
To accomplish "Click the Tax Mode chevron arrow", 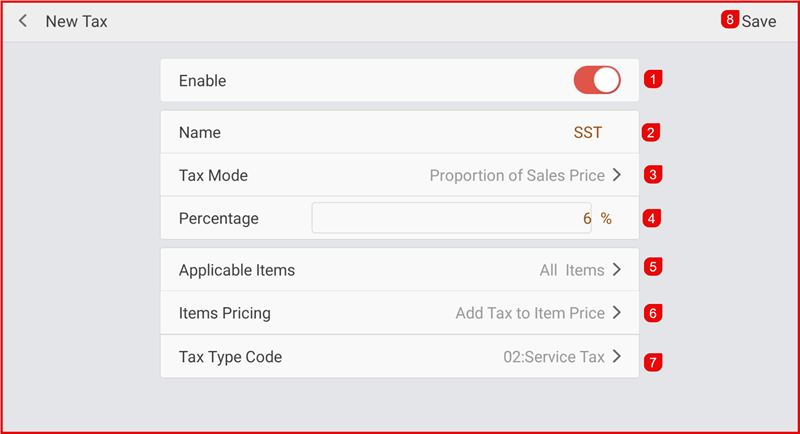I will click(x=617, y=175).
